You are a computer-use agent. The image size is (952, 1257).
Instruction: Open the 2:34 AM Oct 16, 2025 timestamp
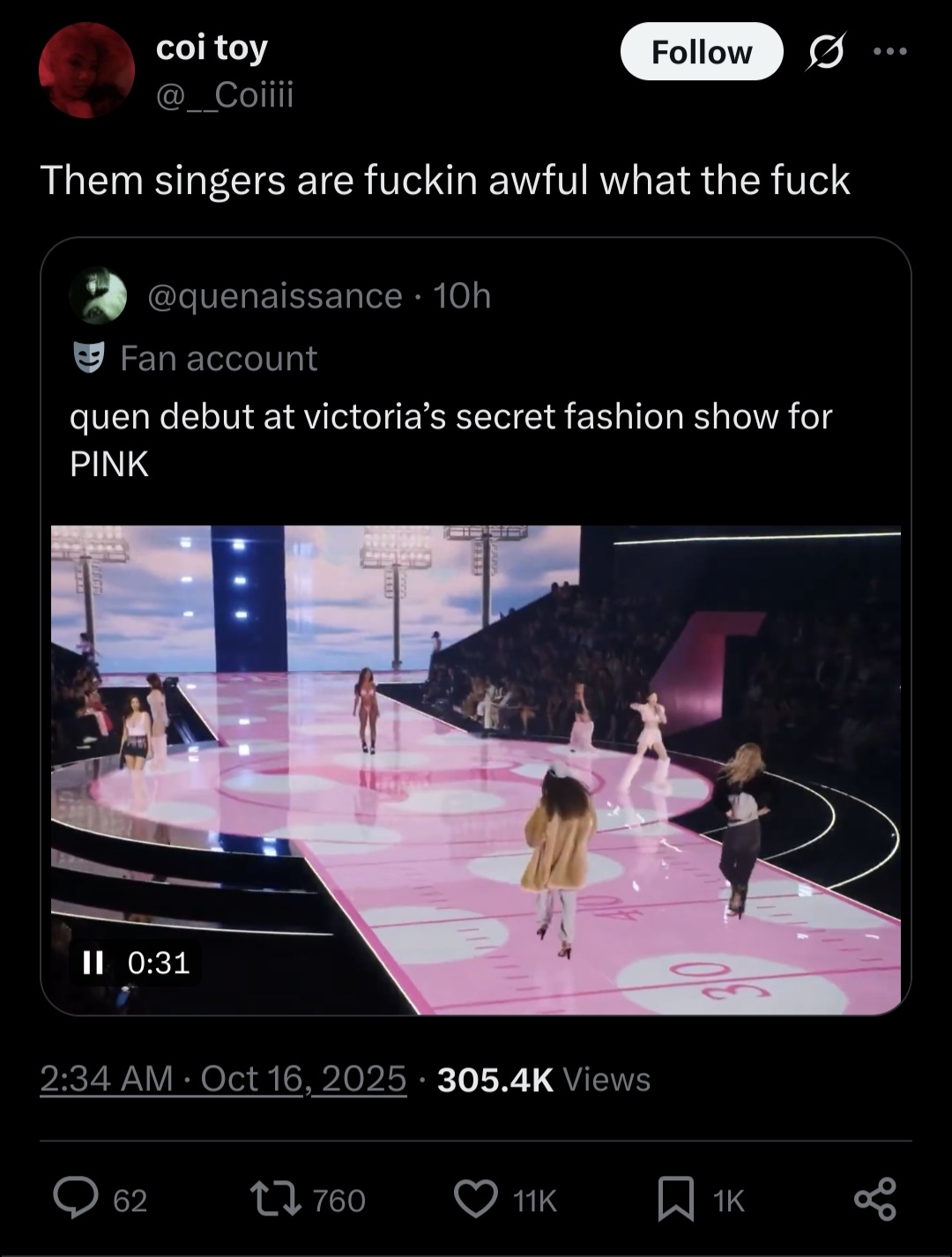point(223,1078)
